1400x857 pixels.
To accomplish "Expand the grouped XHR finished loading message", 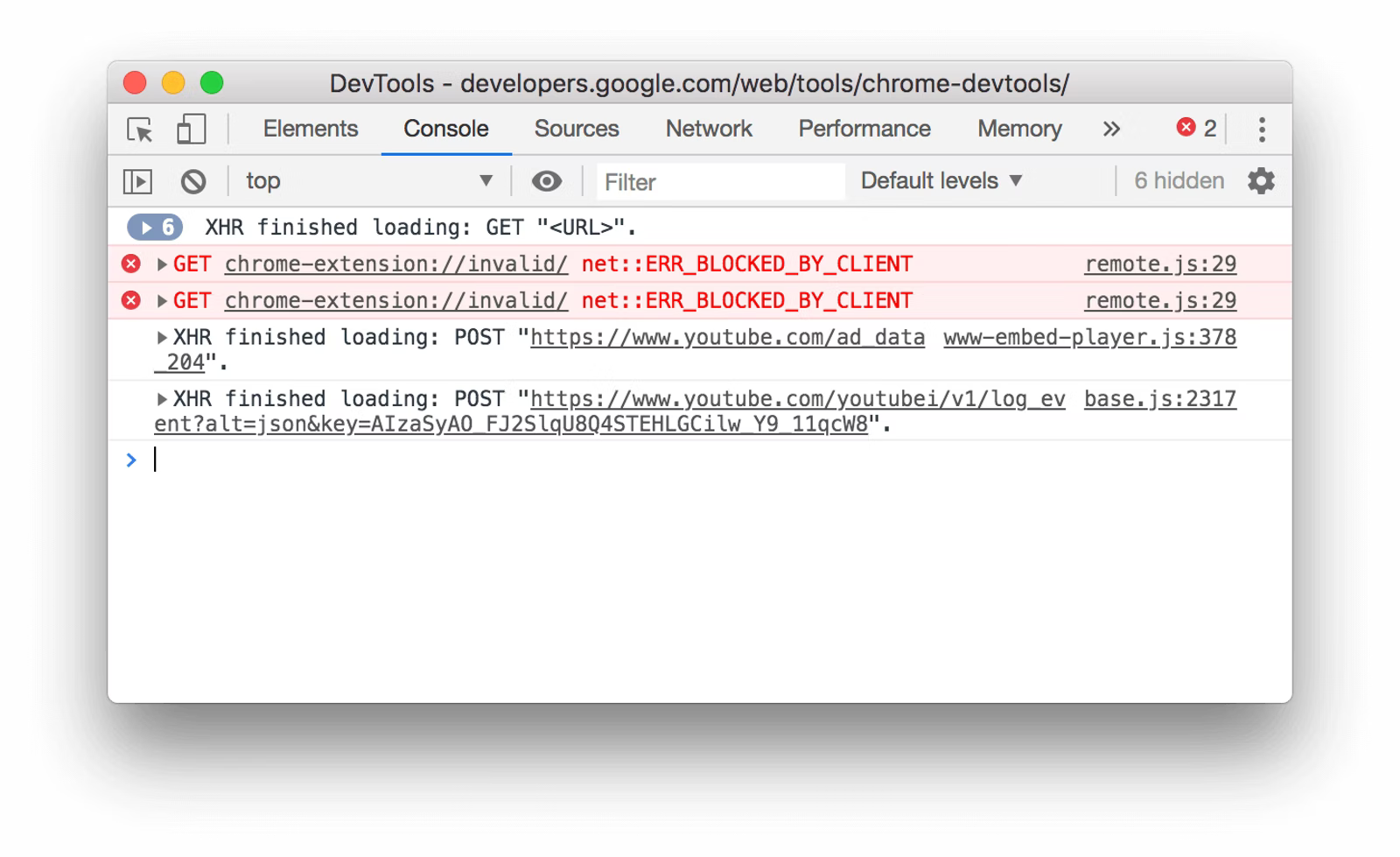I will coord(154,226).
